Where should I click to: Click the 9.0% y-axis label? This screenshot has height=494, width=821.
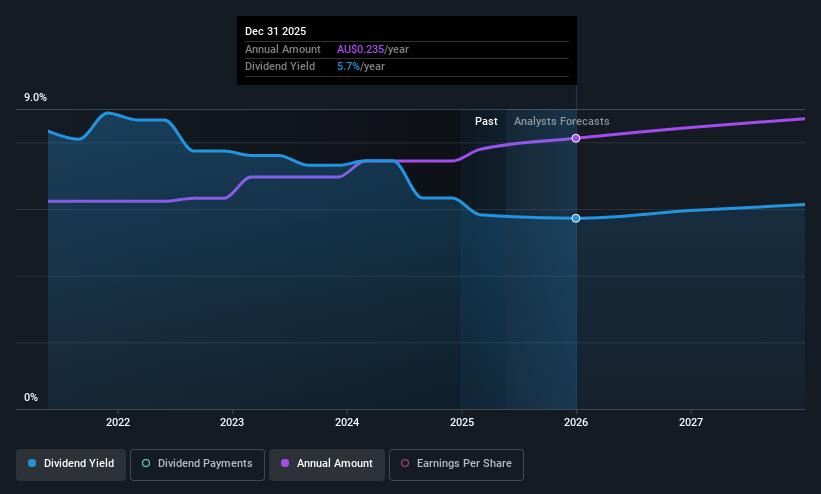(x=35, y=97)
